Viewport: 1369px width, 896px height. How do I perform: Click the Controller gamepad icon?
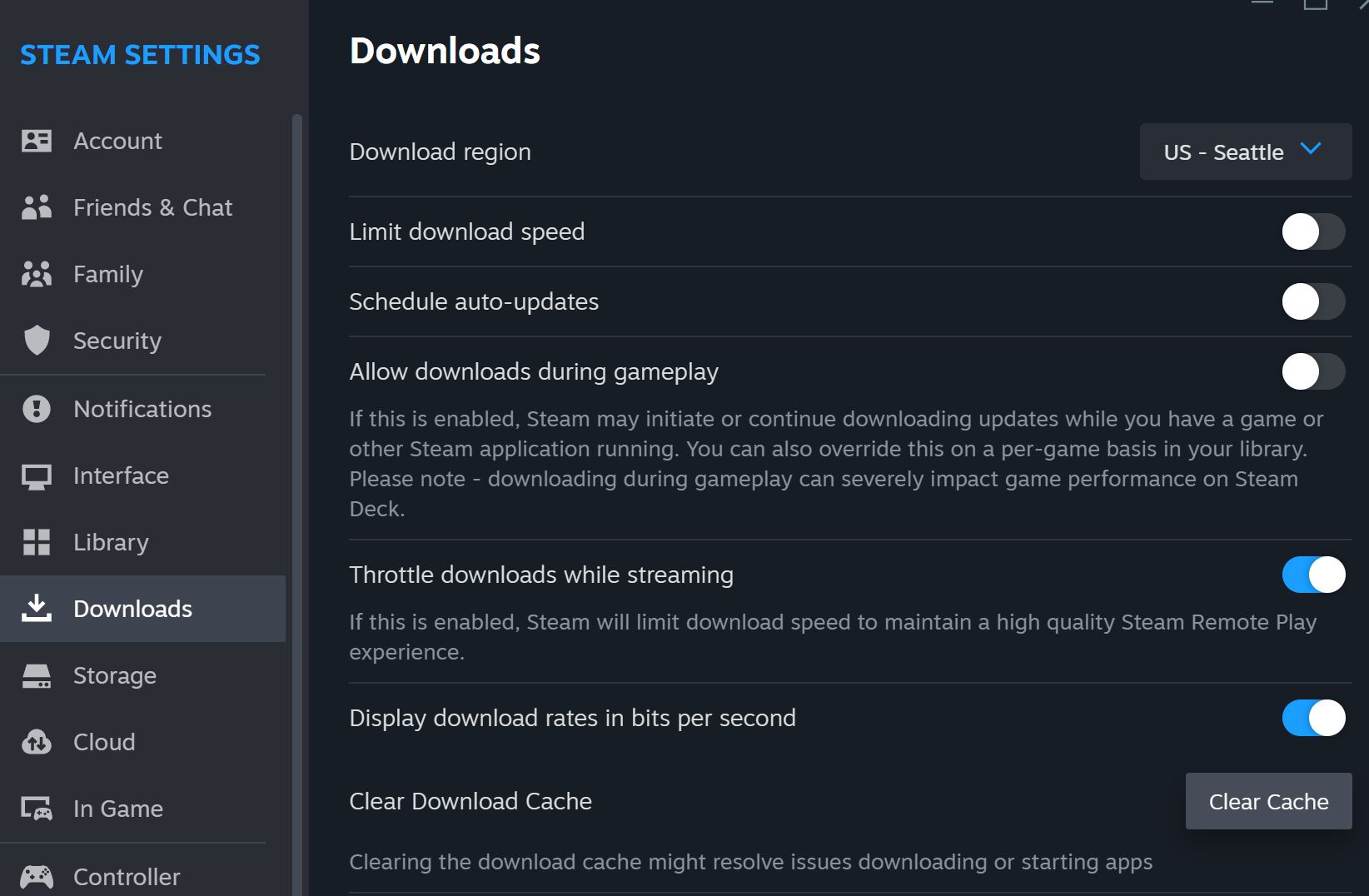click(37, 876)
